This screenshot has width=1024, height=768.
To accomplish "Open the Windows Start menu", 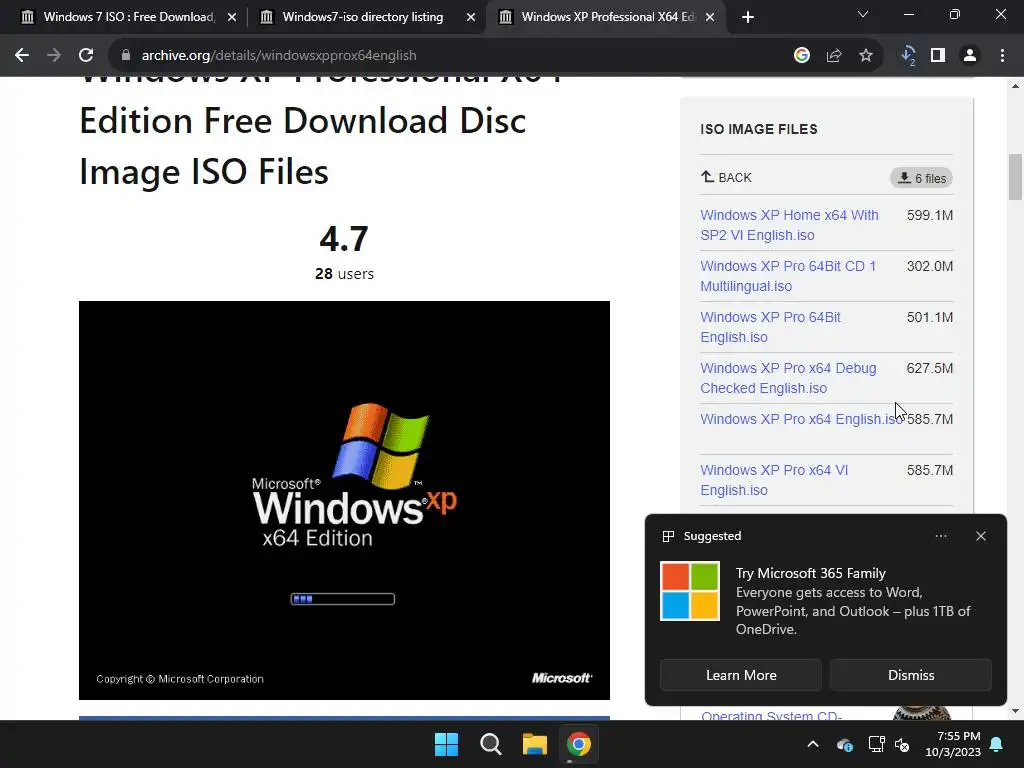I will [447, 744].
